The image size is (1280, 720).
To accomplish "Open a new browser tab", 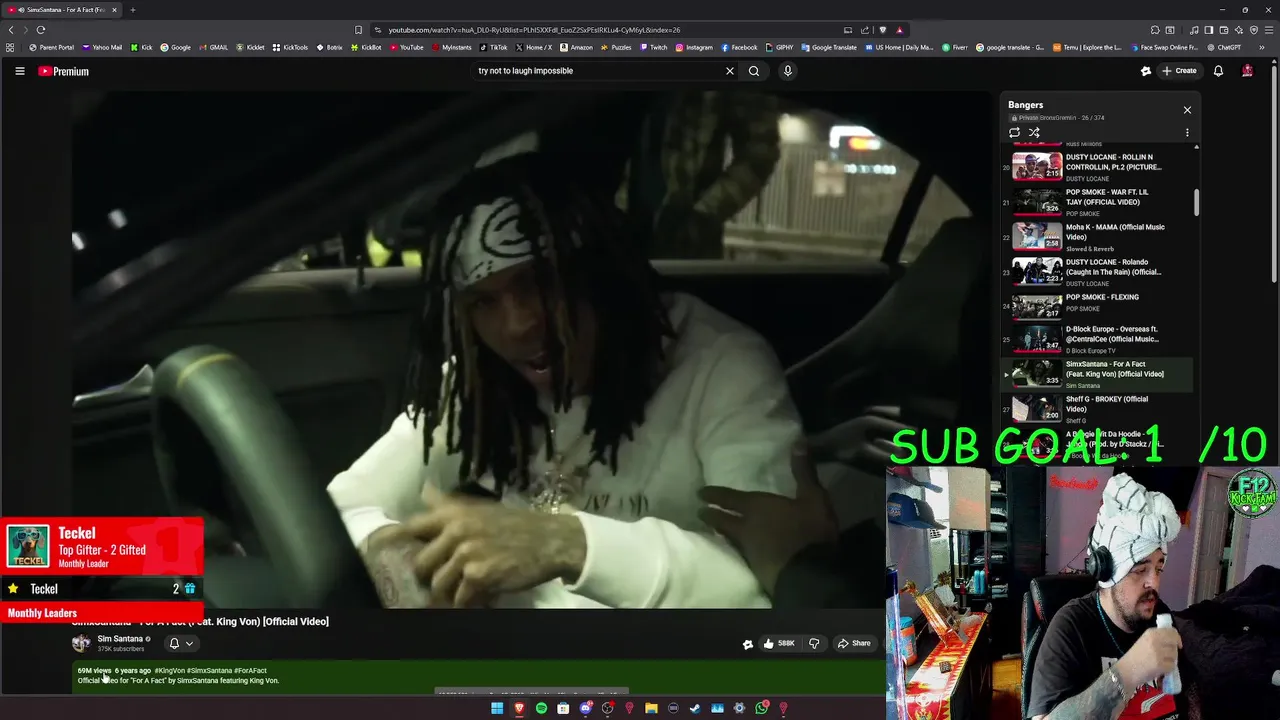I will 132,10.
